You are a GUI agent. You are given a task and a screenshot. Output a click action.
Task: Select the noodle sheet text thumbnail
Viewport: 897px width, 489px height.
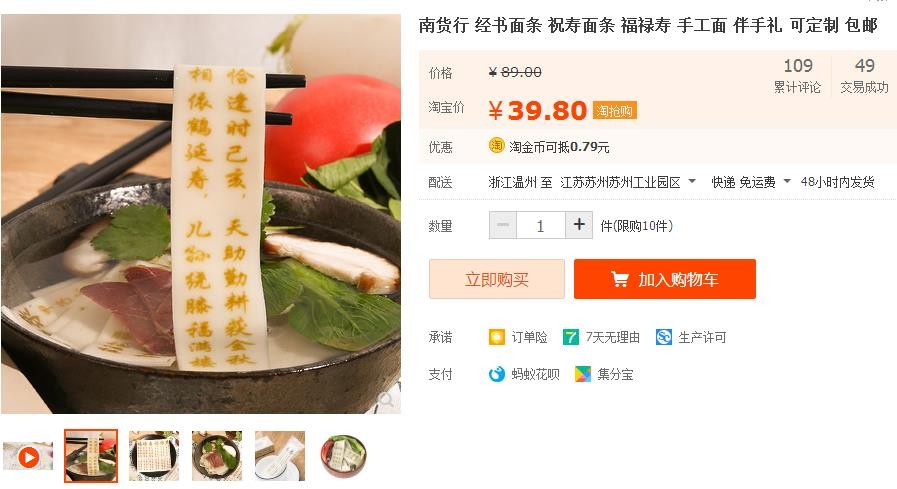point(154,456)
